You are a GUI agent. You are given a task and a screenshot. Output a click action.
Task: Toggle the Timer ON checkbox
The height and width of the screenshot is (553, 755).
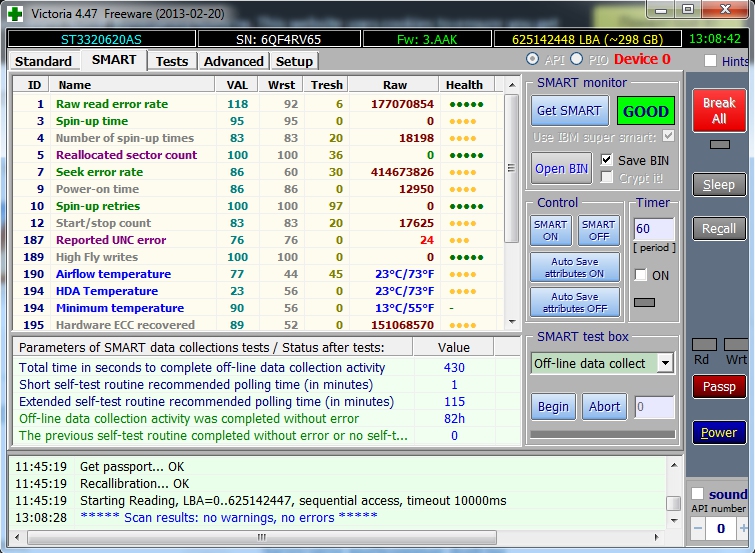638,275
